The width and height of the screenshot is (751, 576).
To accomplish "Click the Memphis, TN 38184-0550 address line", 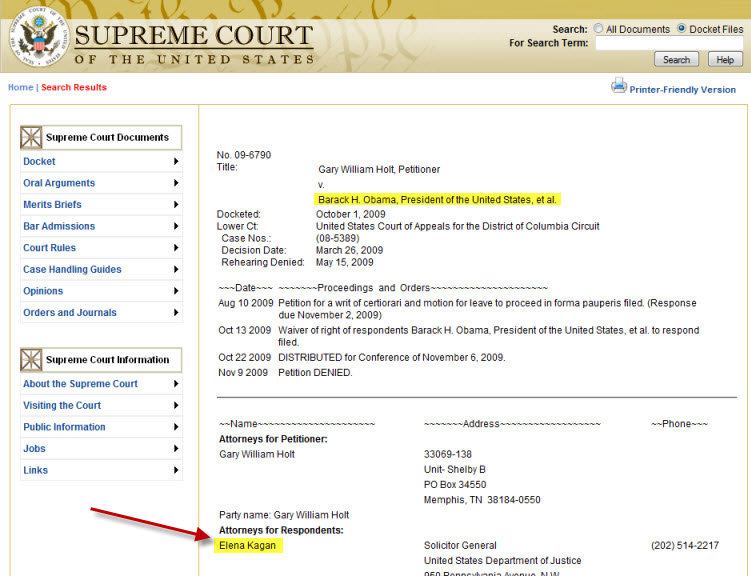I will pos(482,500).
